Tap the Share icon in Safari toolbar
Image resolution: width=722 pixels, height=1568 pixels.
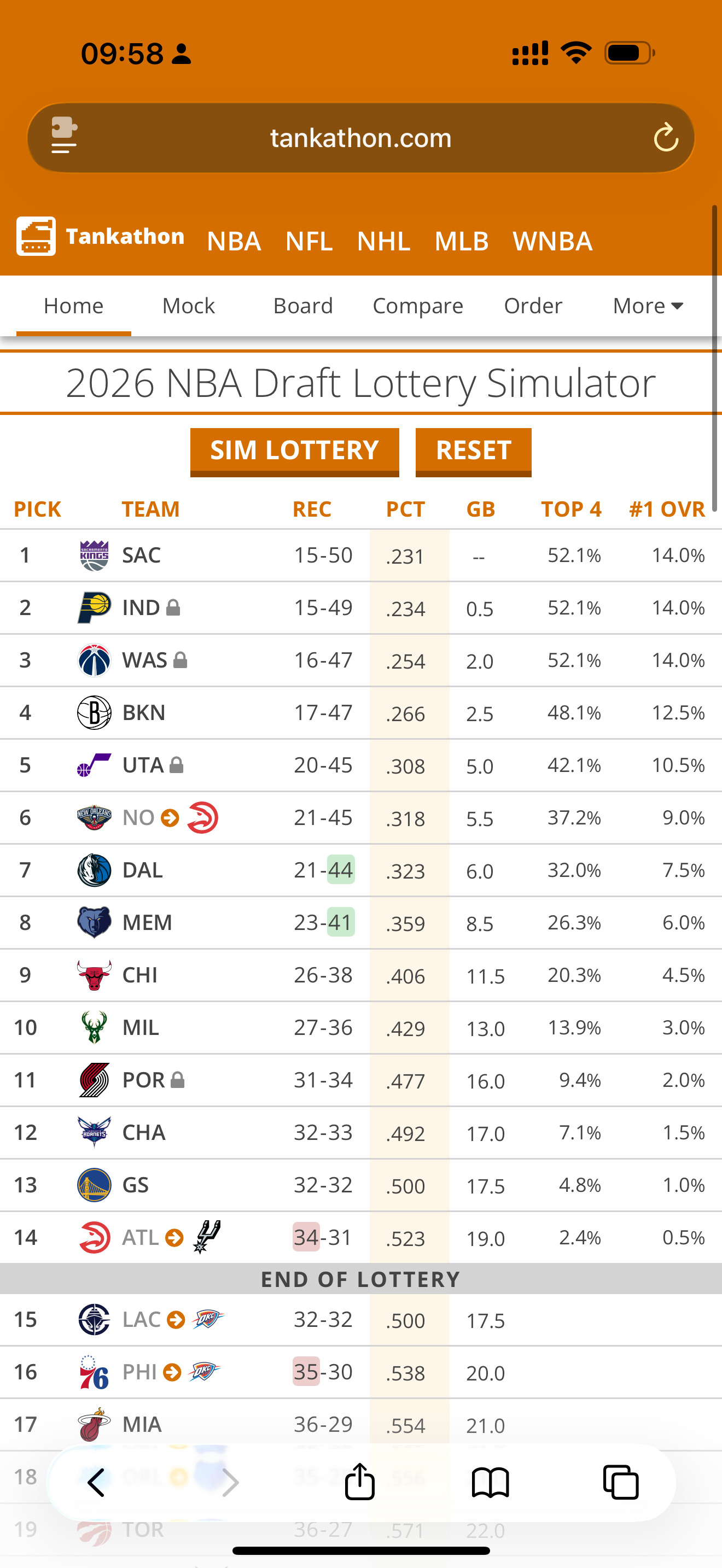click(359, 1483)
